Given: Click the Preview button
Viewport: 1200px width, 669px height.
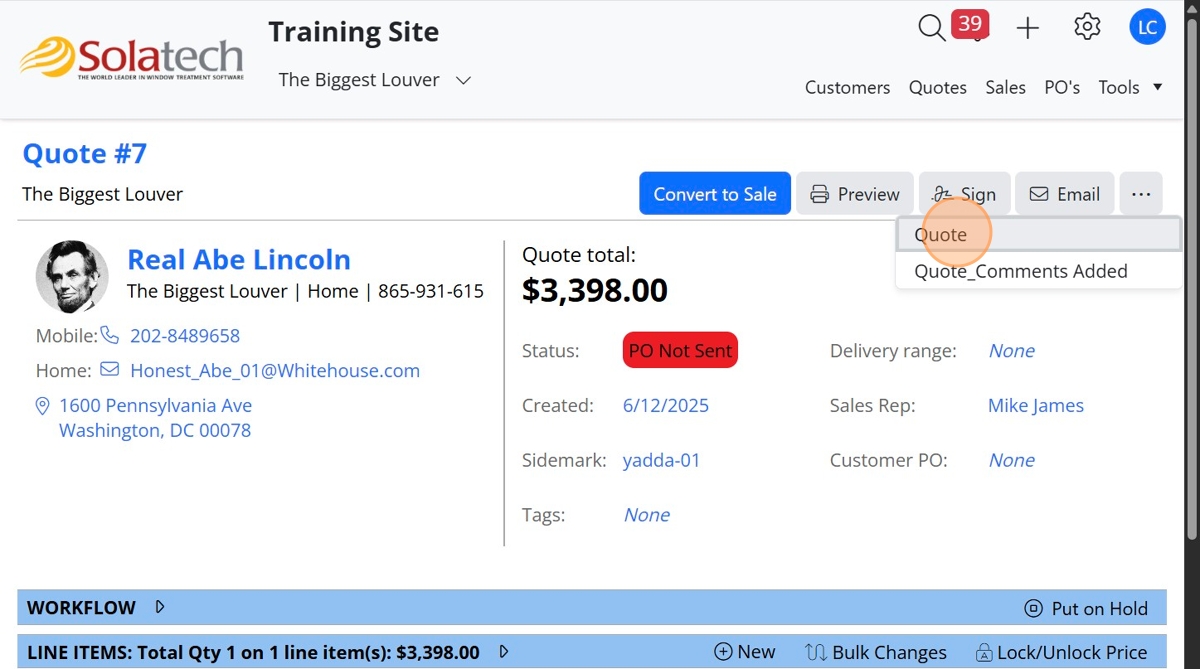Looking at the screenshot, I should (855, 194).
